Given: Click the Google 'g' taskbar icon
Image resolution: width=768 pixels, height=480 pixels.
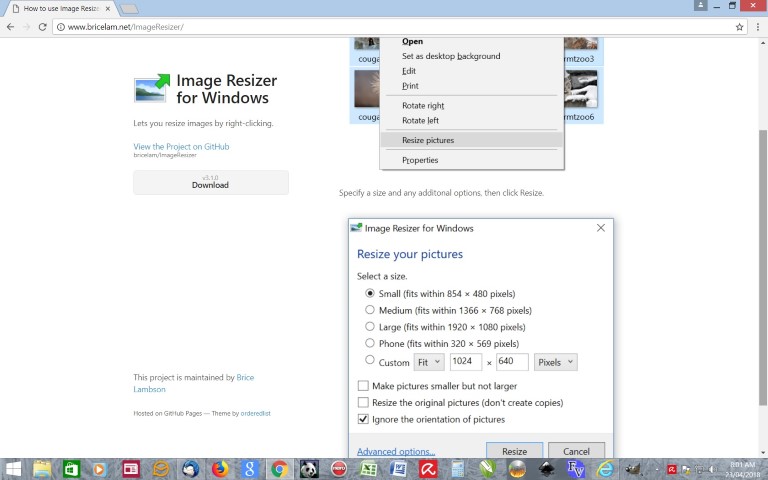Looking at the screenshot, I should pyautogui.click(x=249, y=469).
